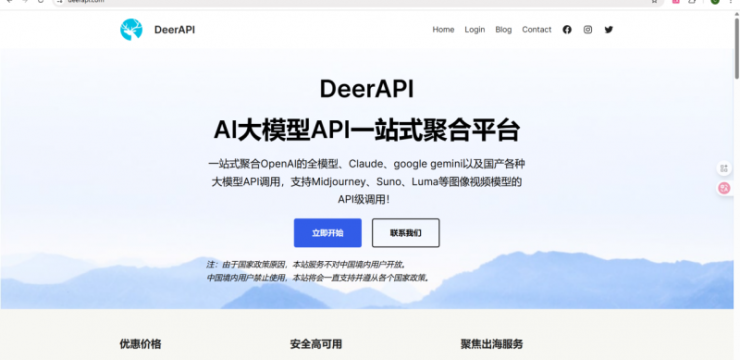Click the 聚焦出海服务 section heading
This screenshot has width=740, height=360.
coord(492,344)
